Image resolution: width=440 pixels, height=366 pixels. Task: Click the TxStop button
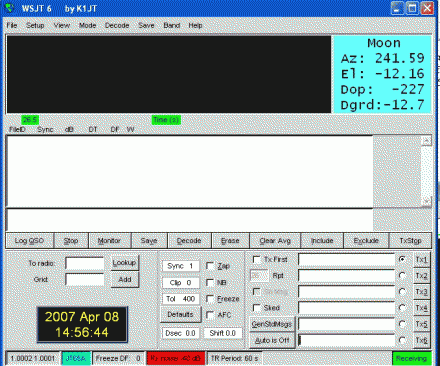tap(410, 241)
